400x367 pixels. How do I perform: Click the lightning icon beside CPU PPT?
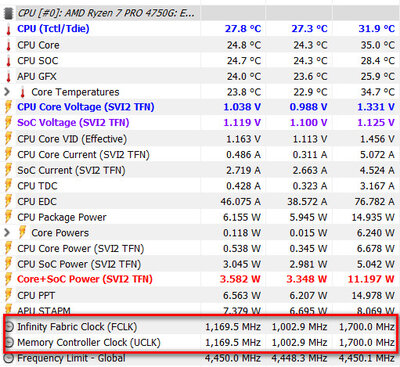8,295
